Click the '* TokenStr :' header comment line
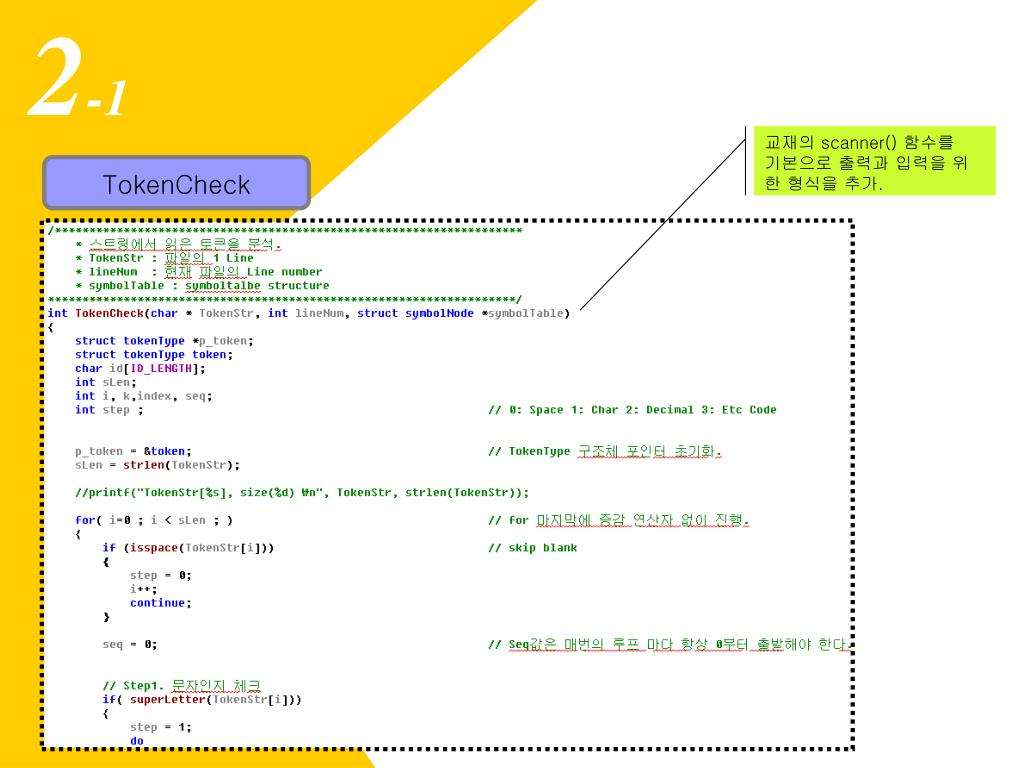Viewport: 1024px width, 768px height. [164, 258]
